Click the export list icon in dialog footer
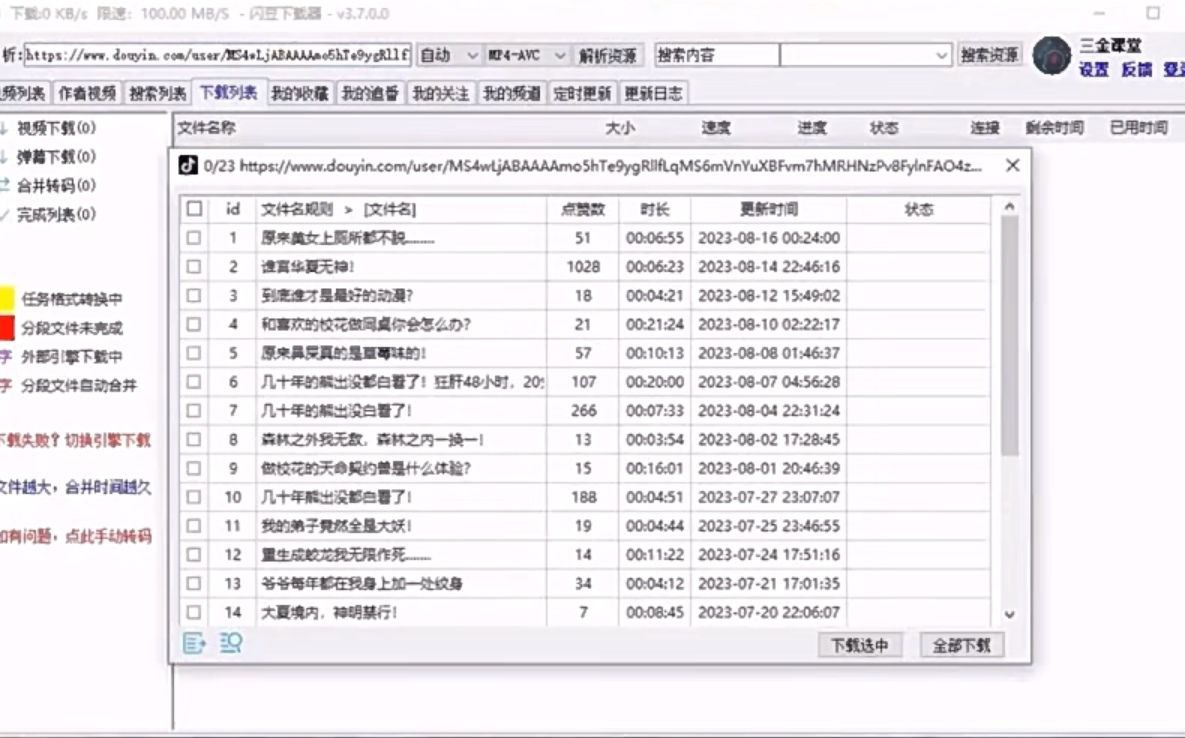1185x738 pixels. 194,643
